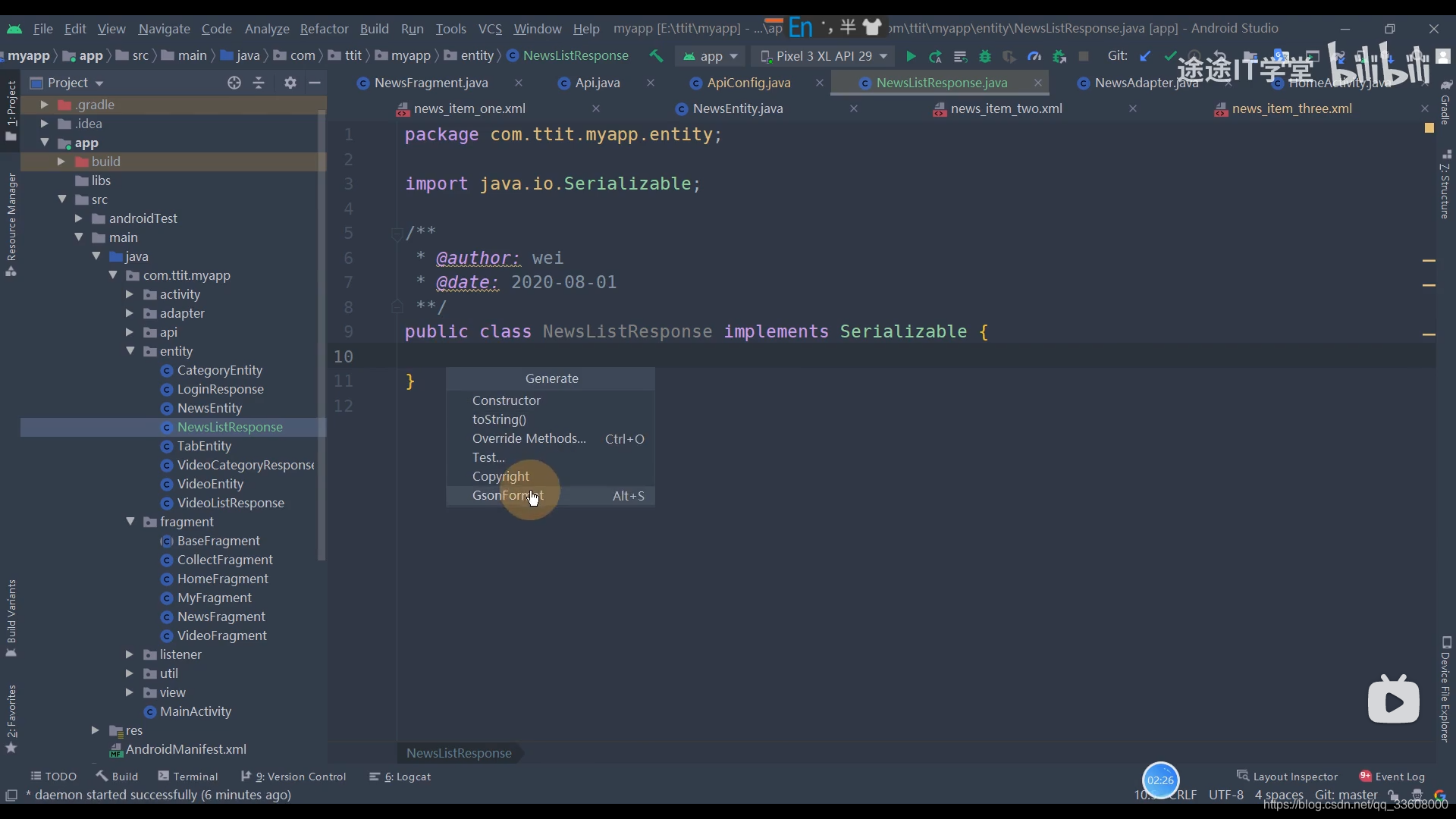Toggle read-only lock icon in status bar
This screenshot has height=819, width=1456.
1394,795
